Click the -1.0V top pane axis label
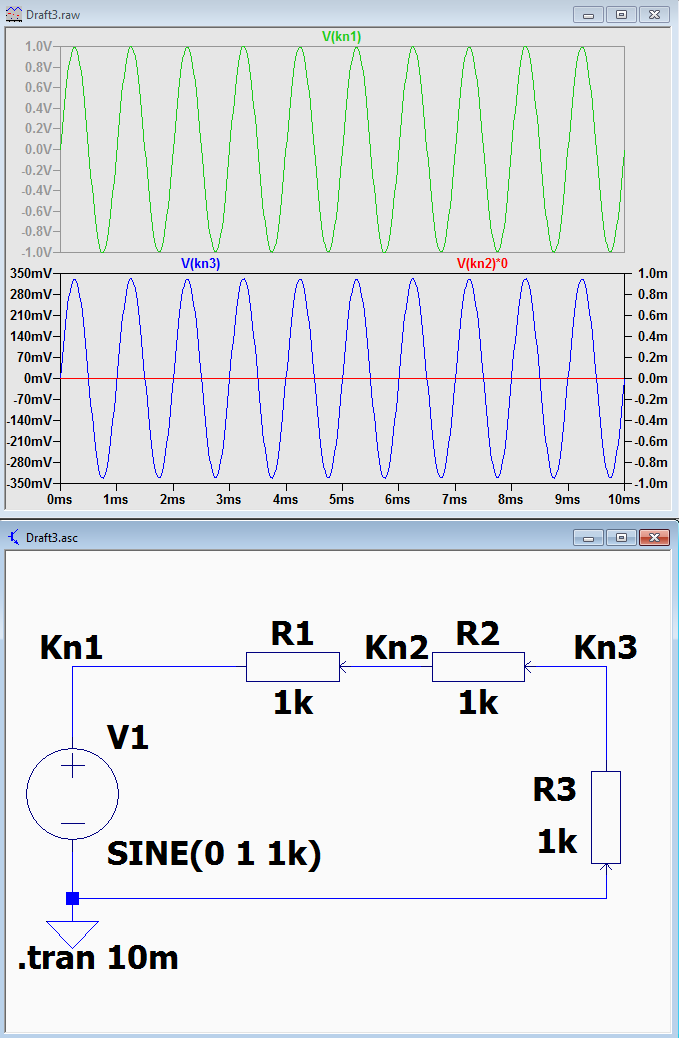 [36, 252]
